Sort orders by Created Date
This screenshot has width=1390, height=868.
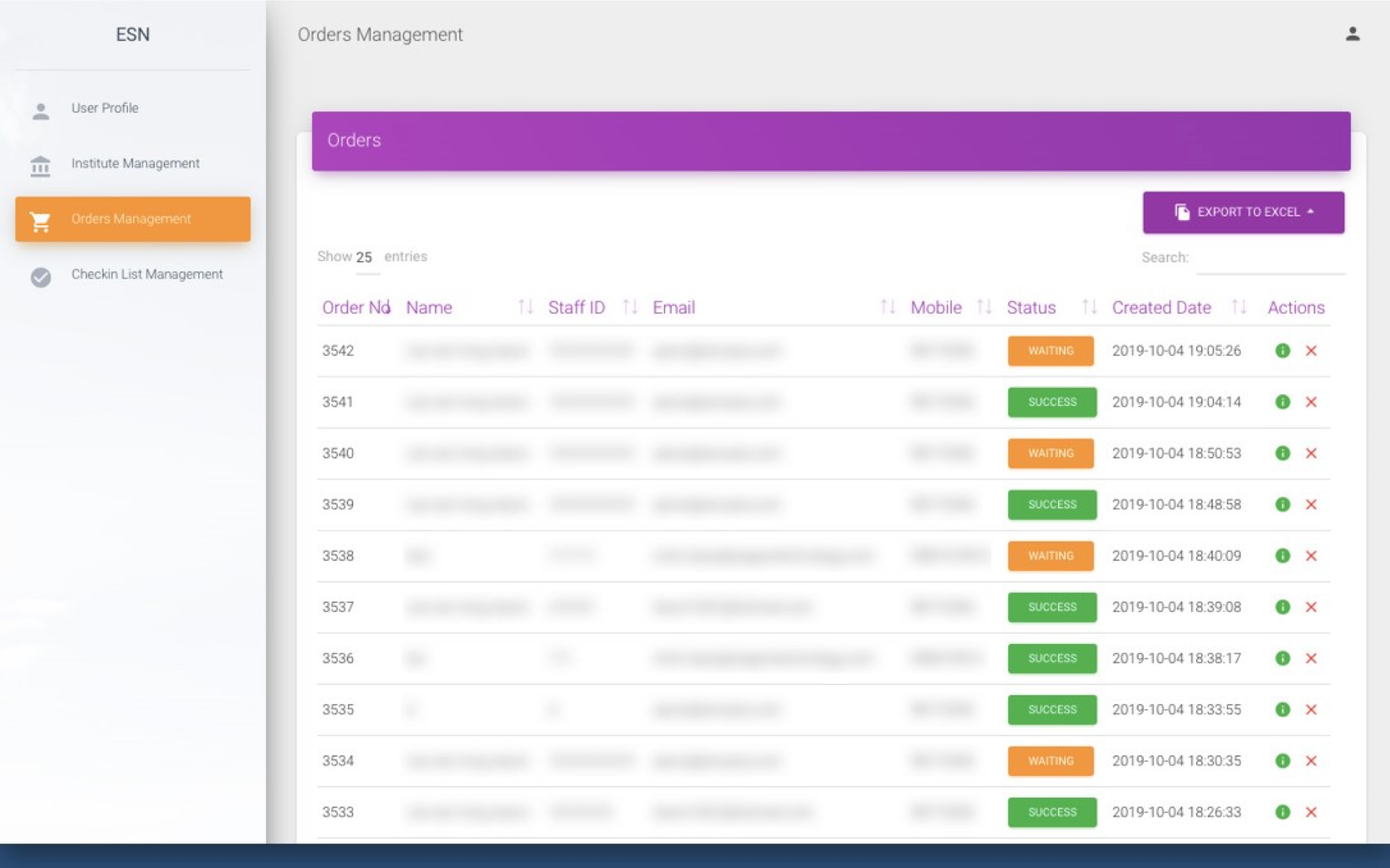1239,307
